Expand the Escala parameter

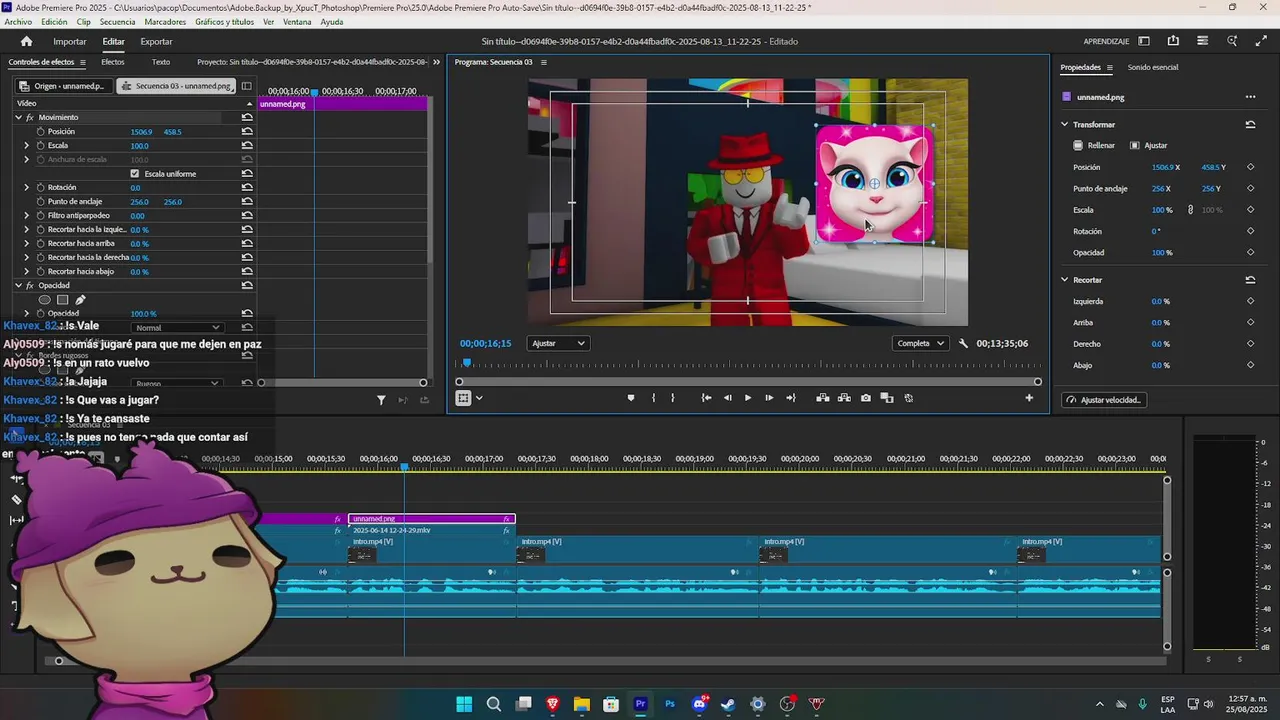(27, 145)
